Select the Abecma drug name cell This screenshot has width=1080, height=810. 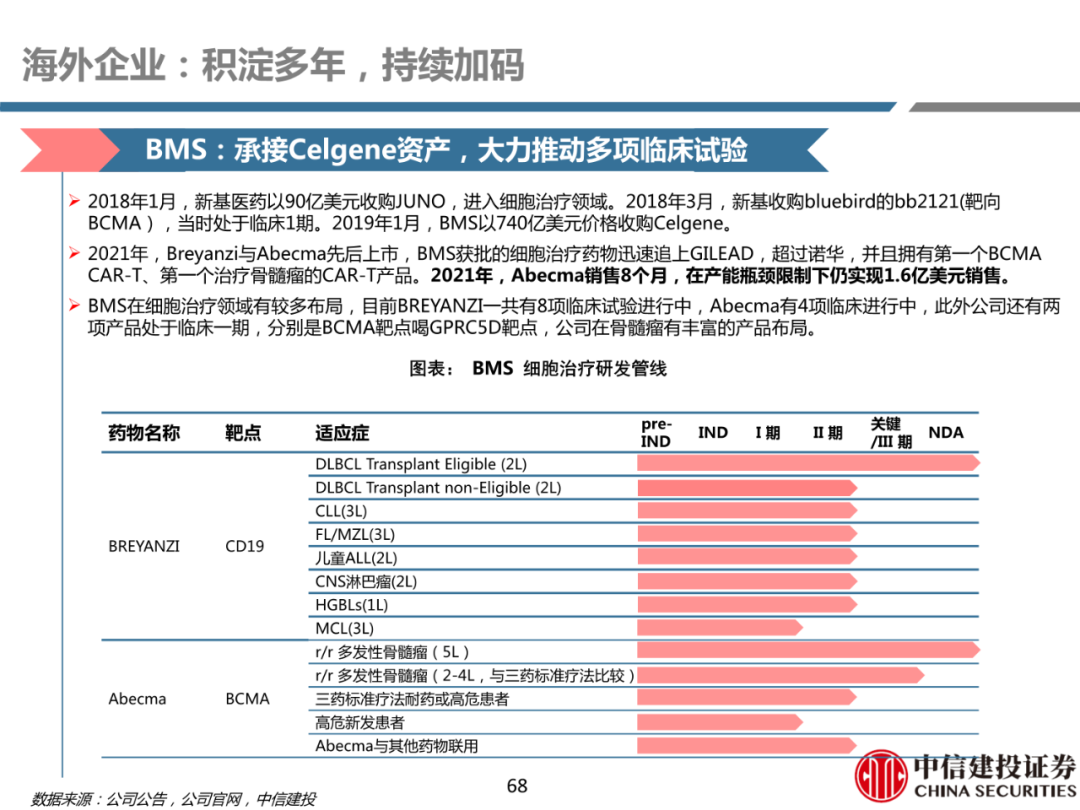137,699
